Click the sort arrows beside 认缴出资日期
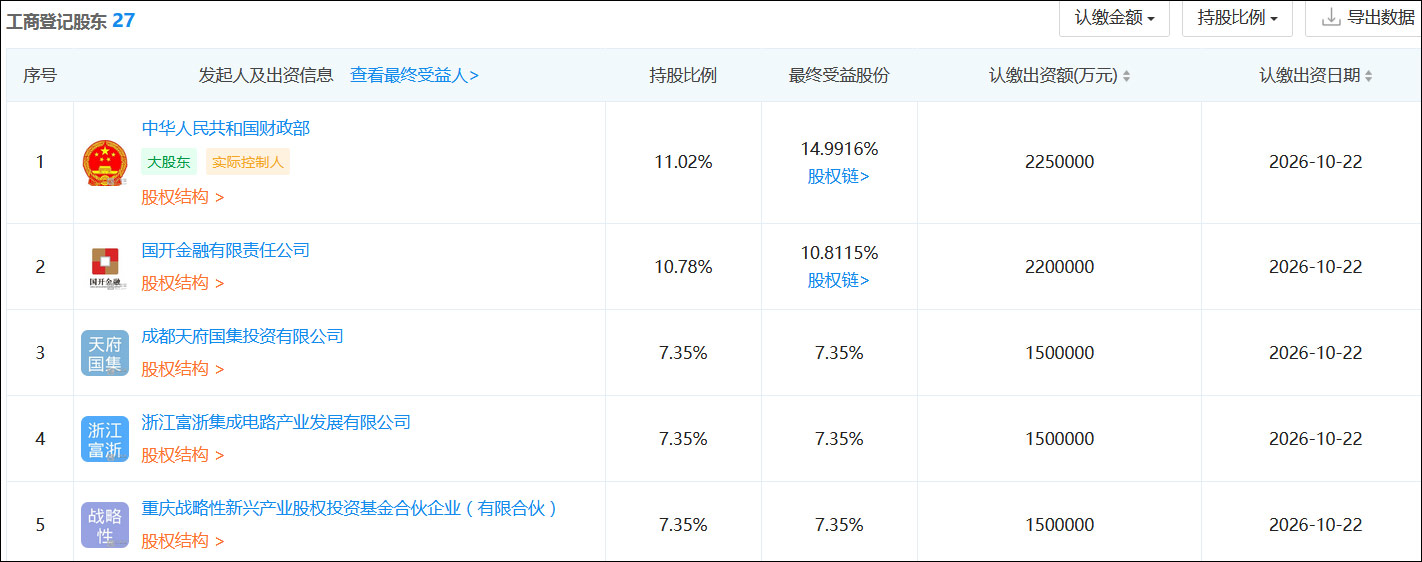This screenshot has height=562, width=1422. pyautogui.click(x=1368, y=76)
